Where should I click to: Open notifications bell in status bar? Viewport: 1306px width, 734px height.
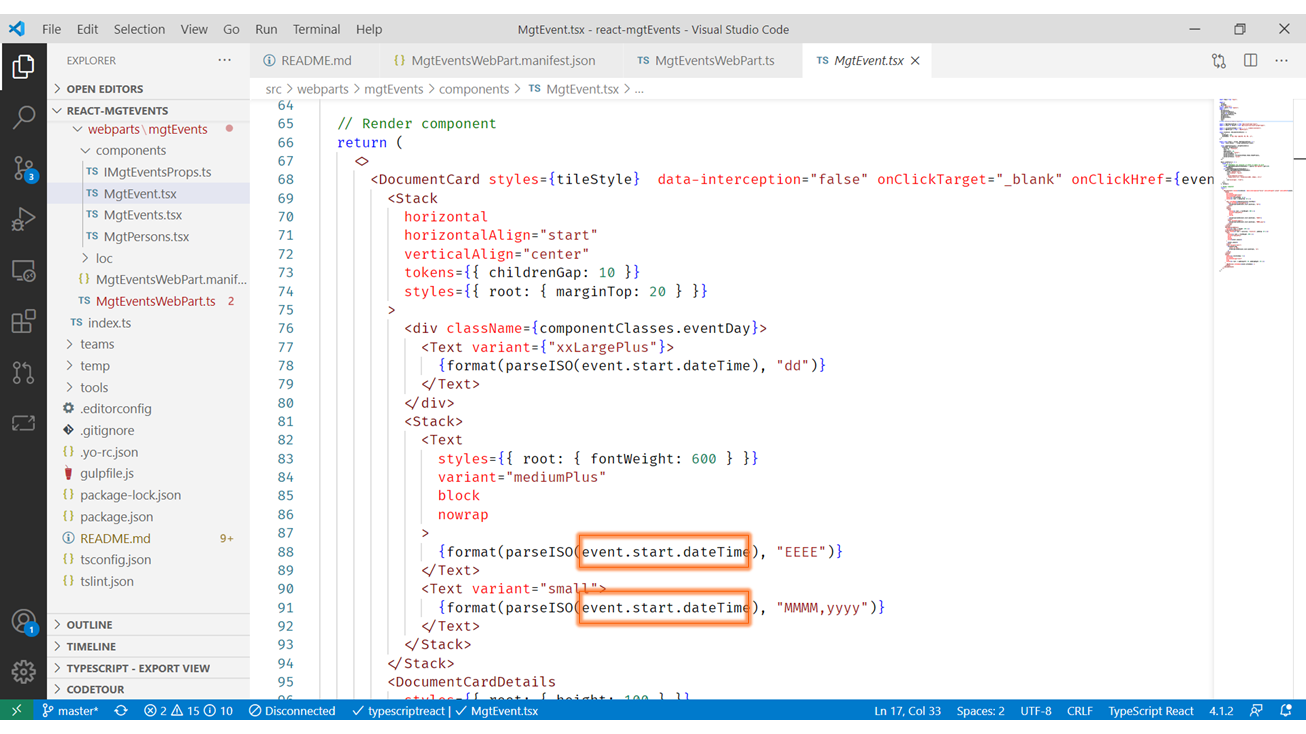(x=1286, y=711)
